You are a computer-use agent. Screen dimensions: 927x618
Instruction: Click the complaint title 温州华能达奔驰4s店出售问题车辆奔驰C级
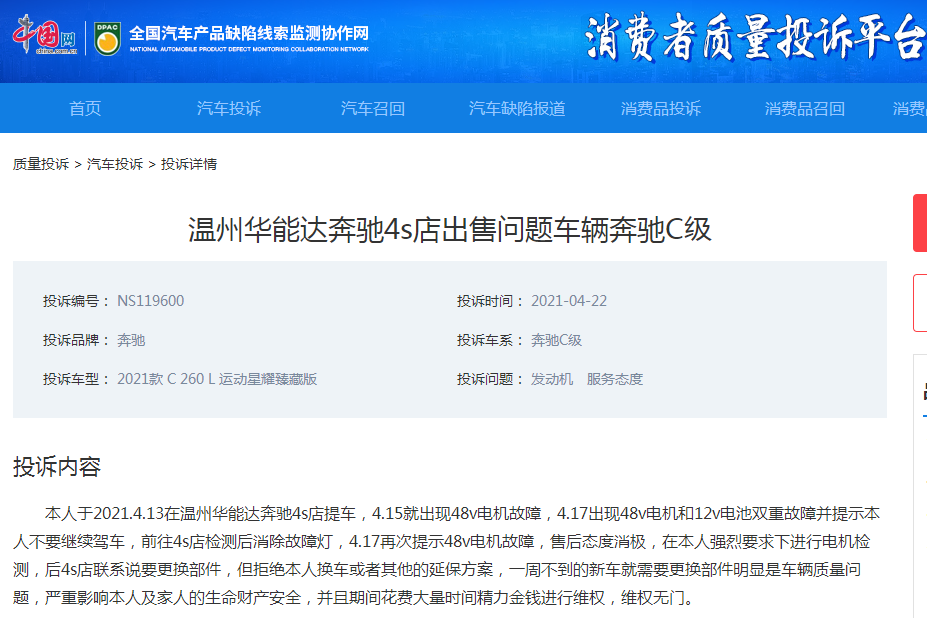[449, 229]
